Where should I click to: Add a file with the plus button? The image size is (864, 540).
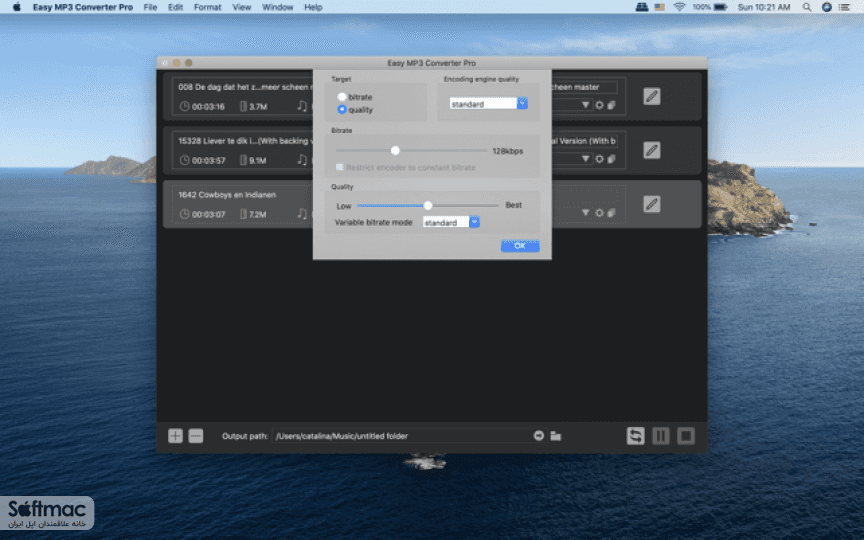[x=175, y=436]
